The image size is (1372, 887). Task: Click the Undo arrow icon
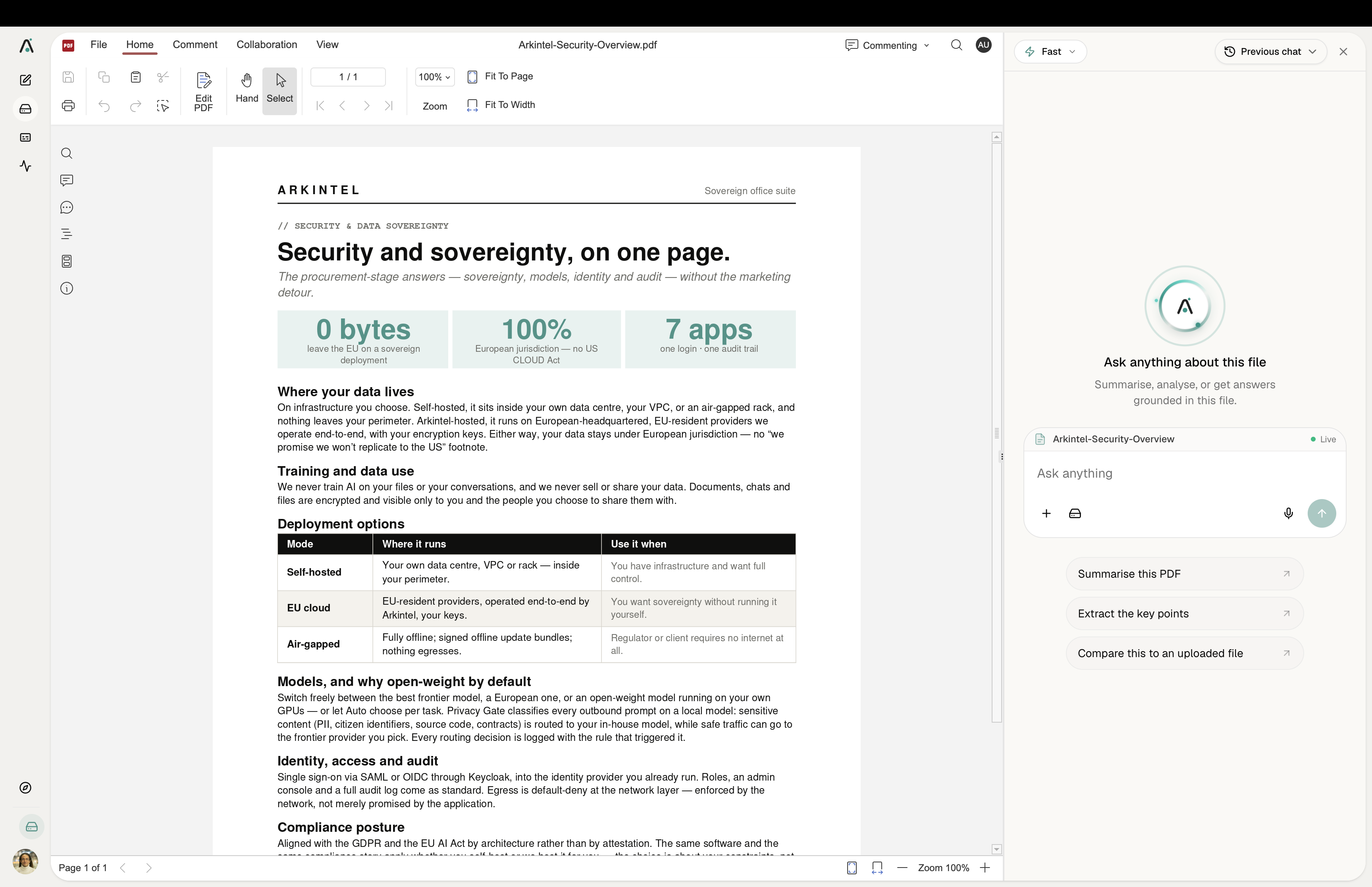point(104,106)
